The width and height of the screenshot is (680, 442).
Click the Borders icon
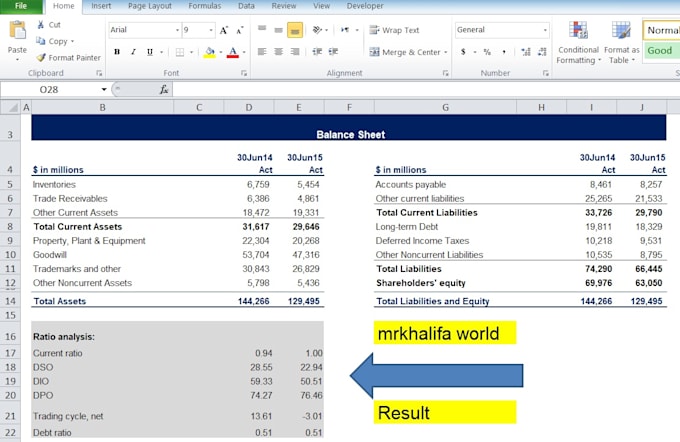coord(180,52)
